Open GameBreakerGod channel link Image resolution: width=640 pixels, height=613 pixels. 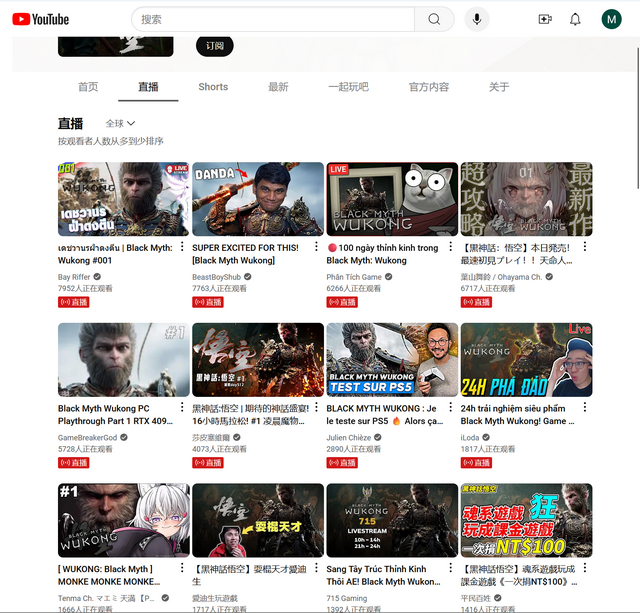[87, 438]
